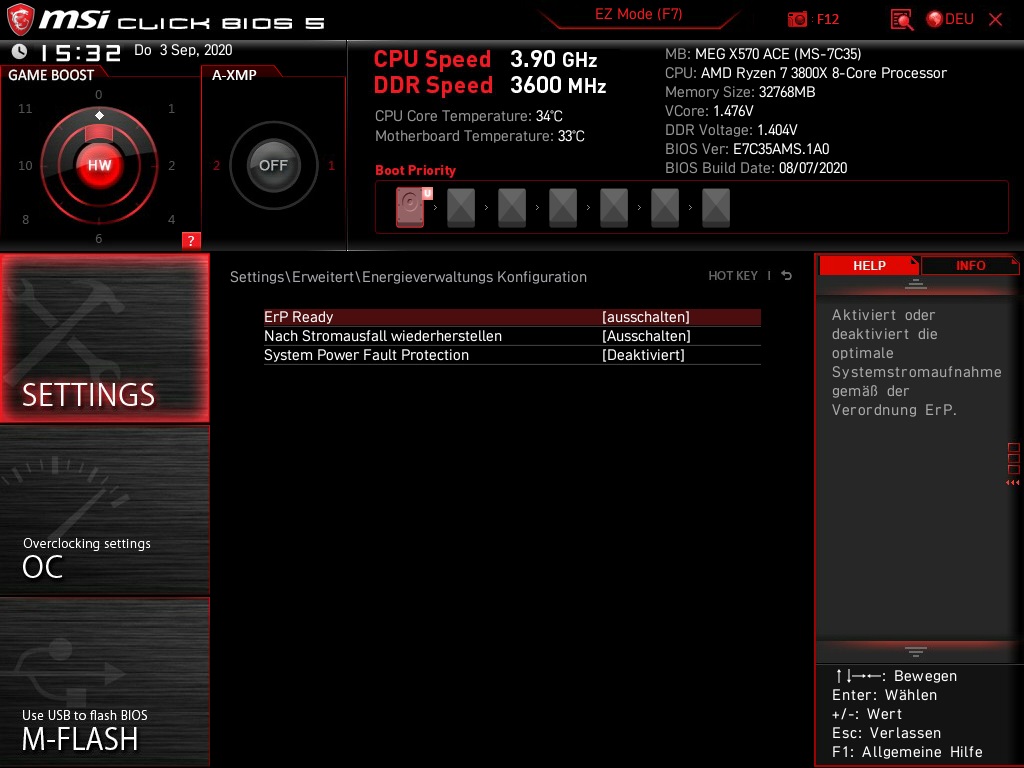Screen dimensions: 1024x768
Task: Click the MB: MEG X570 ACE text
Action: [x=763, y=54]
